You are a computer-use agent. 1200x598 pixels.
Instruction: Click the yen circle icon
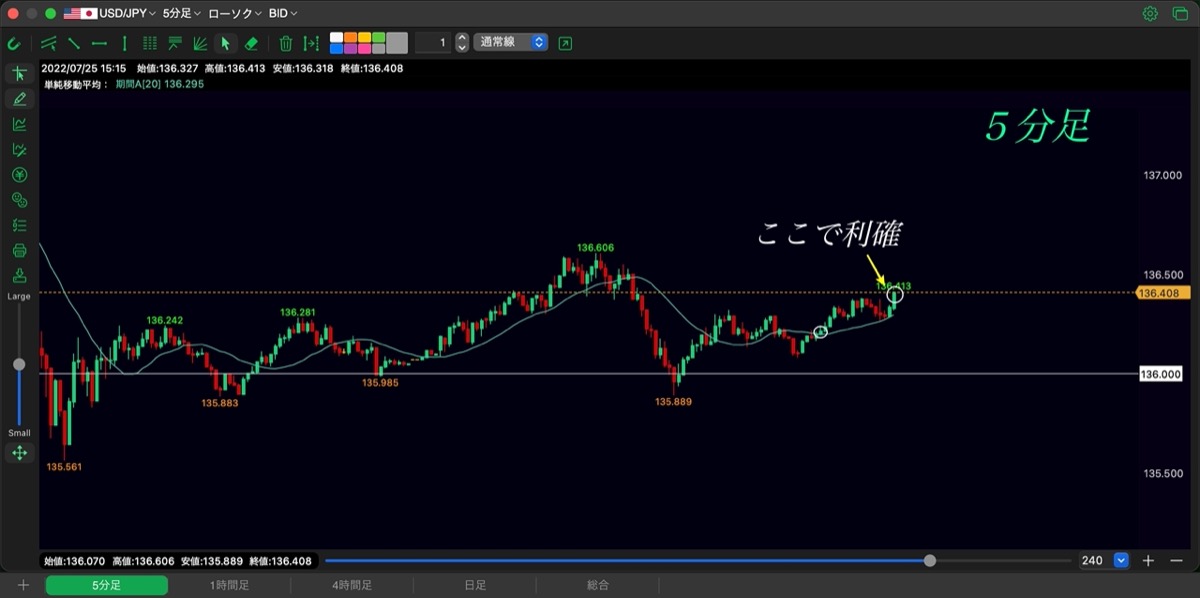19,175
